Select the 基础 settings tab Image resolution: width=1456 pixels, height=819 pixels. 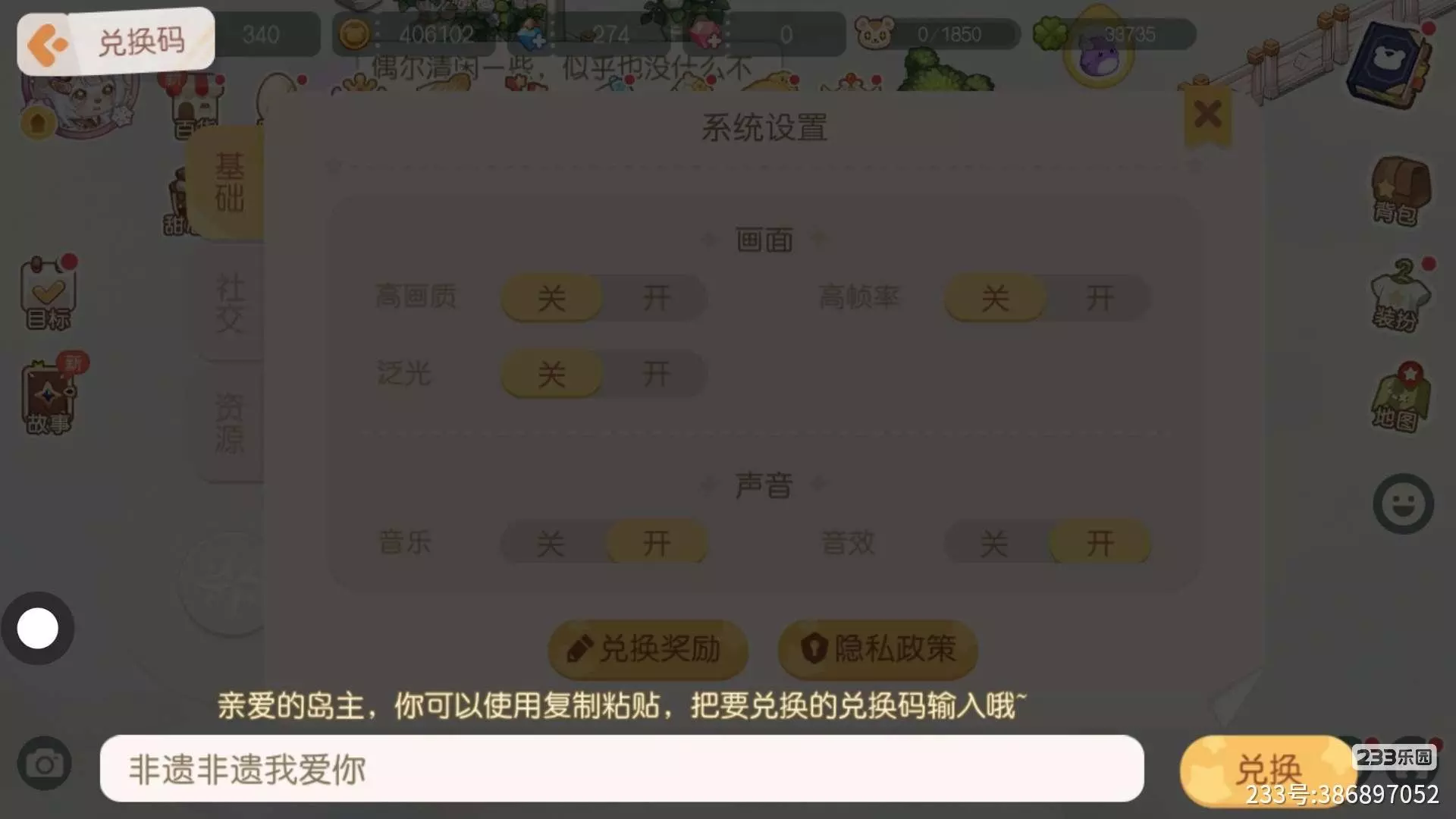(228, 183)
